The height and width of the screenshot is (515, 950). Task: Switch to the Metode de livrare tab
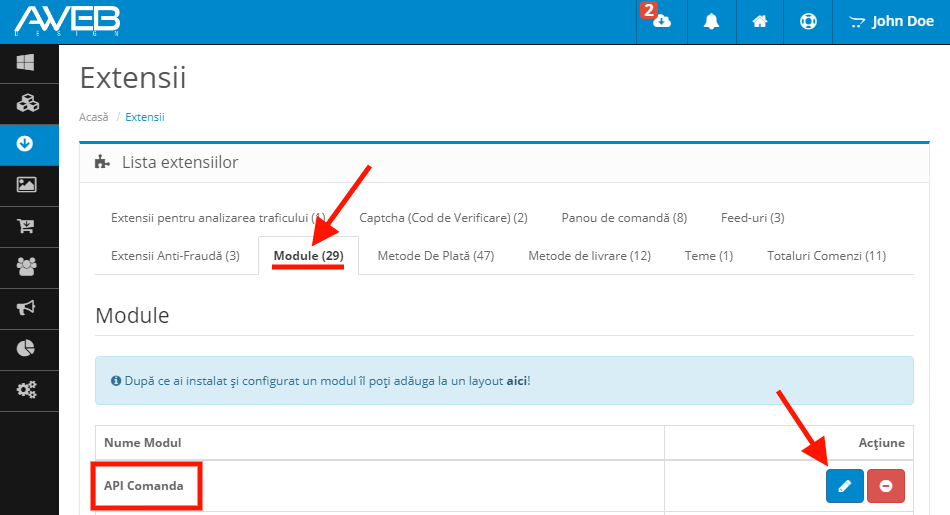(x=589, y=256)
